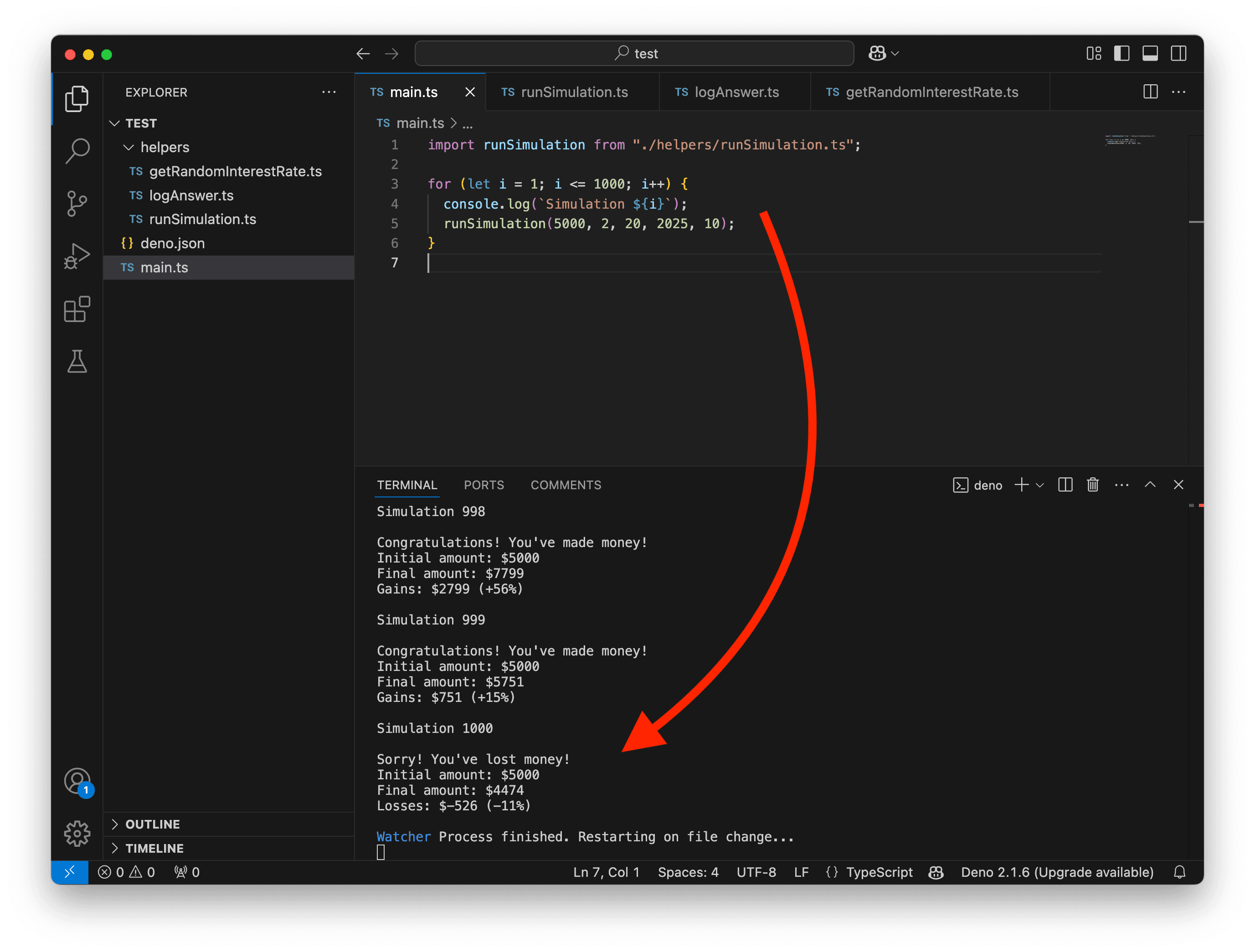Open deno.json in the explorer
Viewport: 1255px width, 952px height.
coord(229,243)
